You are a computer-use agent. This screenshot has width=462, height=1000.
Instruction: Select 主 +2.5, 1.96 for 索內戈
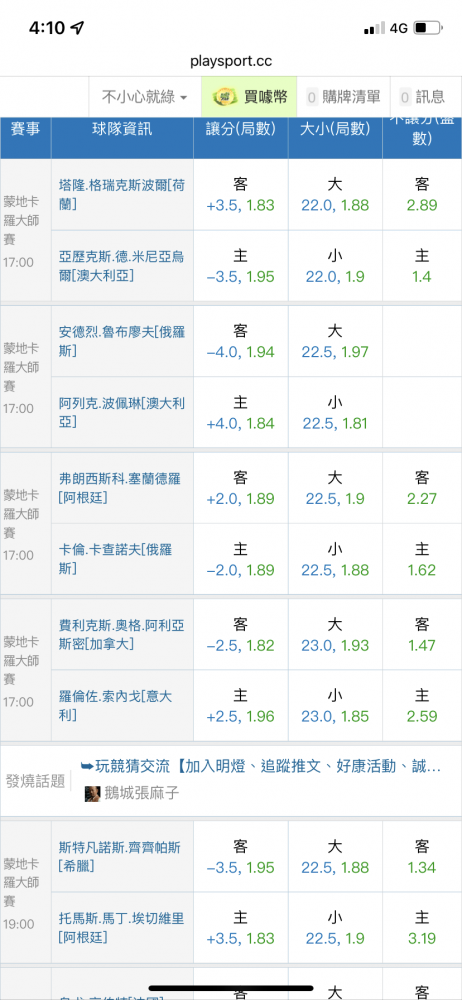click(241, 706)
